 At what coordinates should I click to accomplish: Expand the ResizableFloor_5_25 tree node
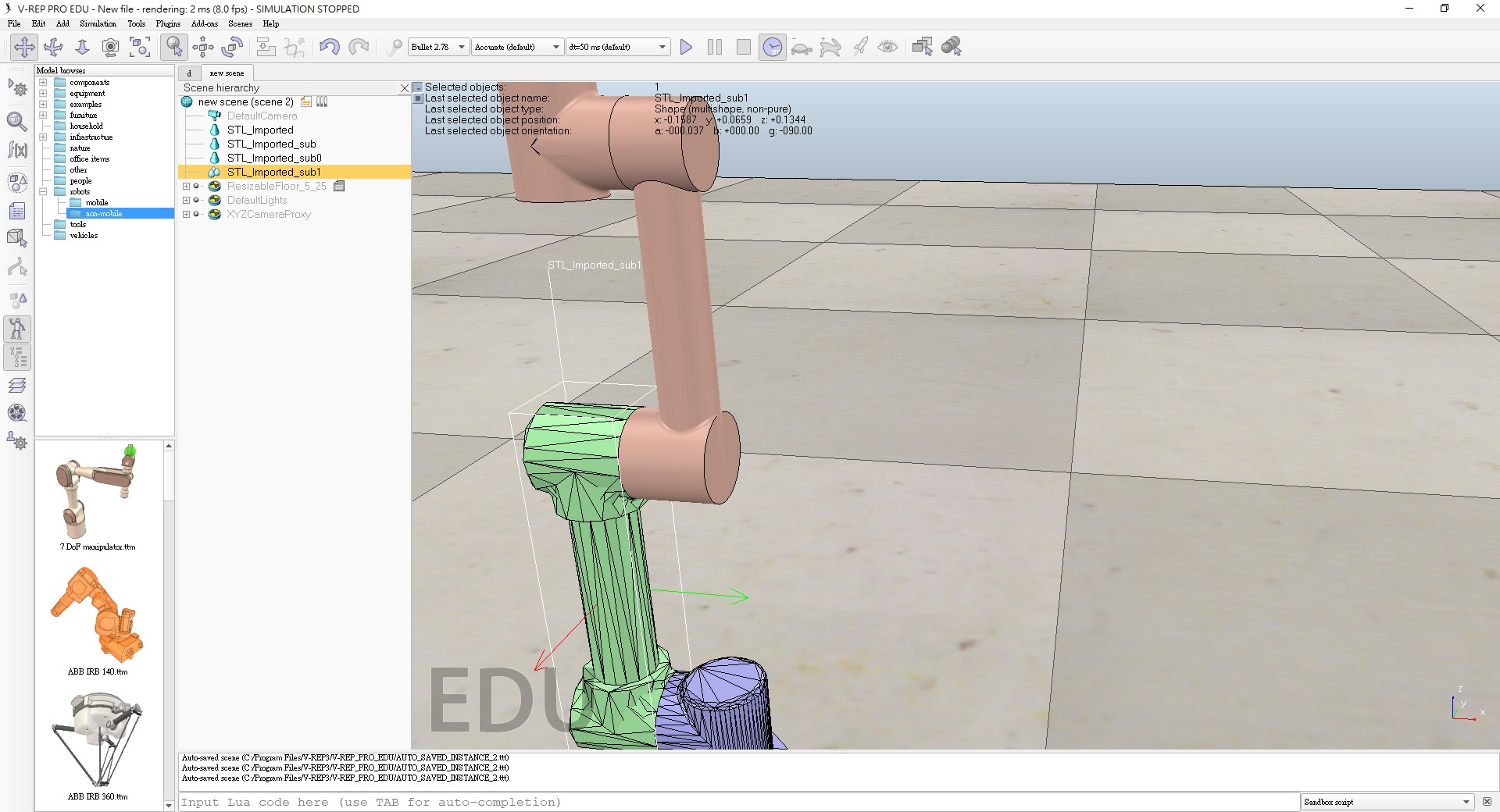coord(186,187)
